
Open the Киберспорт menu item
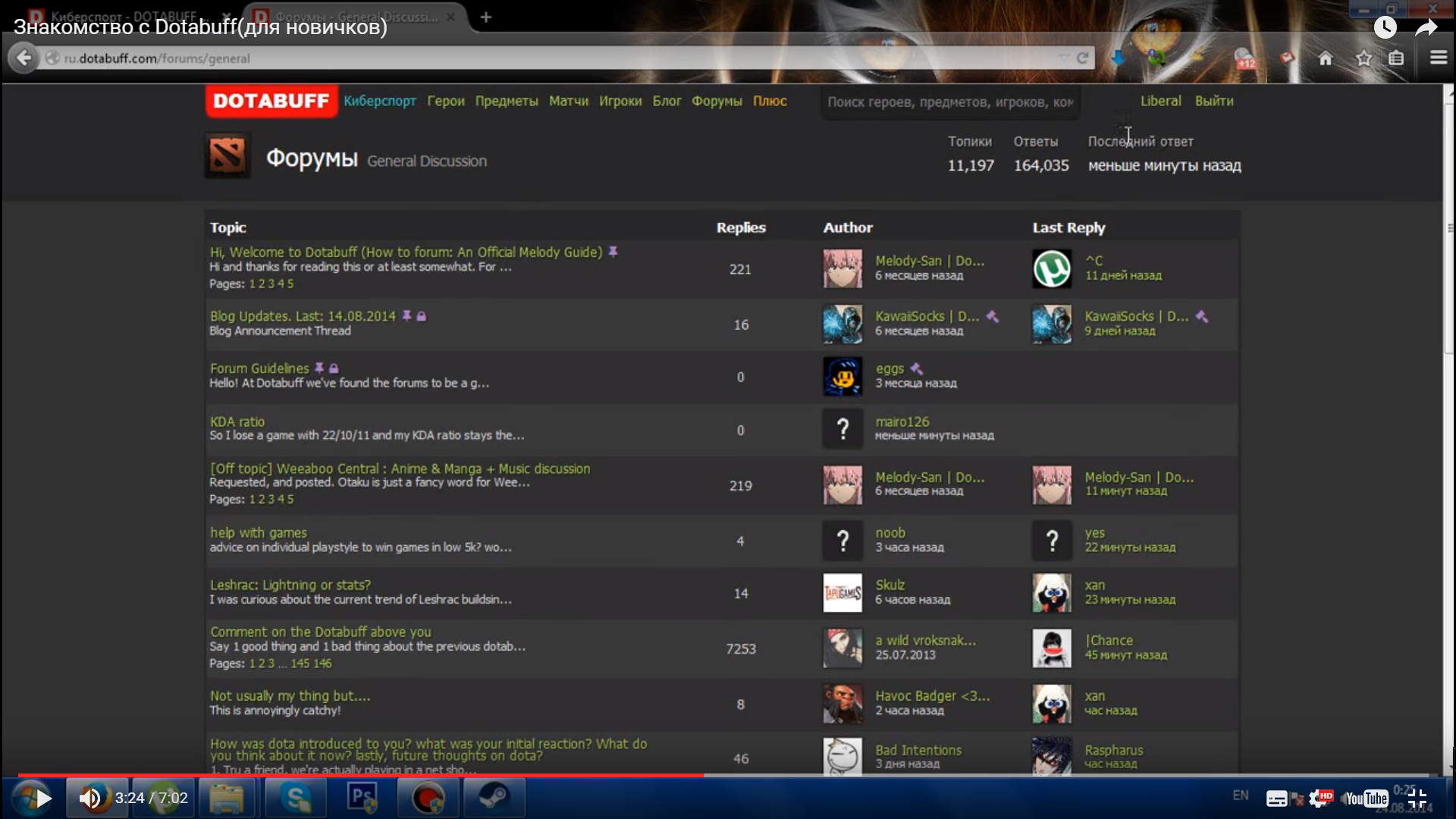coord(380,101)
